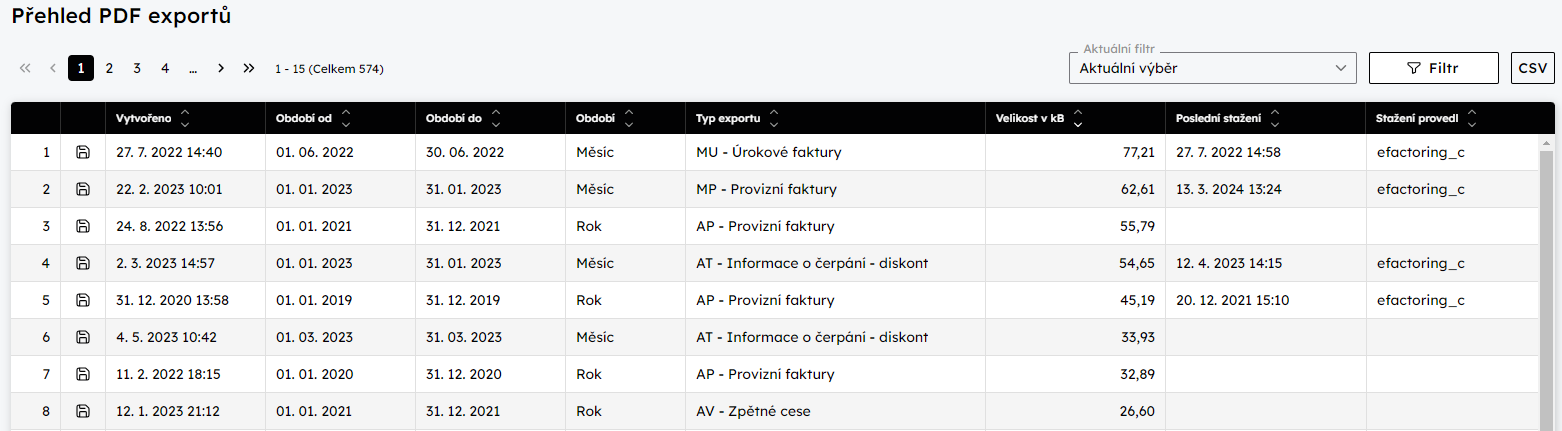Jump to the last page arrows

249,68
